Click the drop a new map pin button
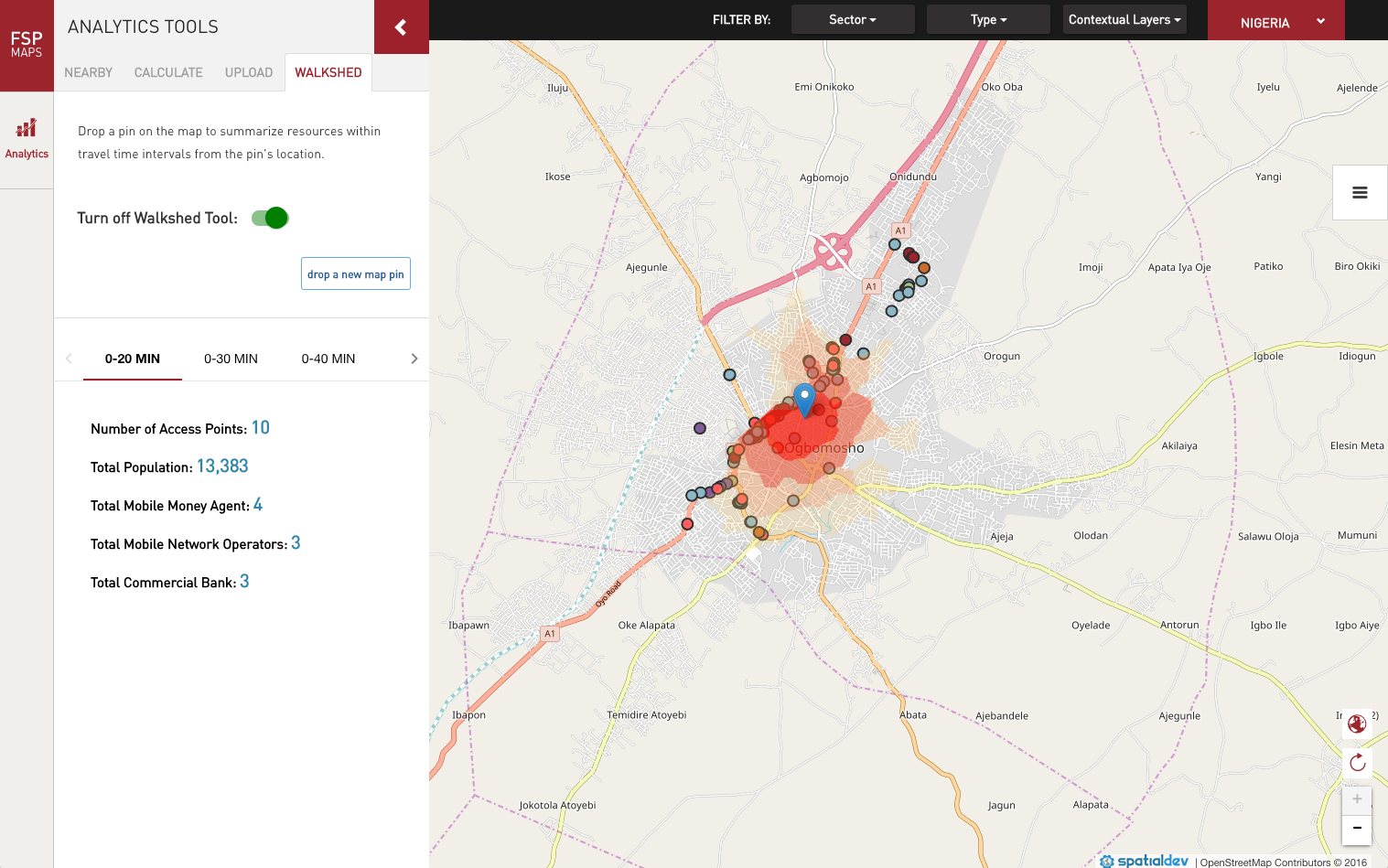Viewport: 1388px width, 868px height. pyautogui.click(x=356, y=273)
